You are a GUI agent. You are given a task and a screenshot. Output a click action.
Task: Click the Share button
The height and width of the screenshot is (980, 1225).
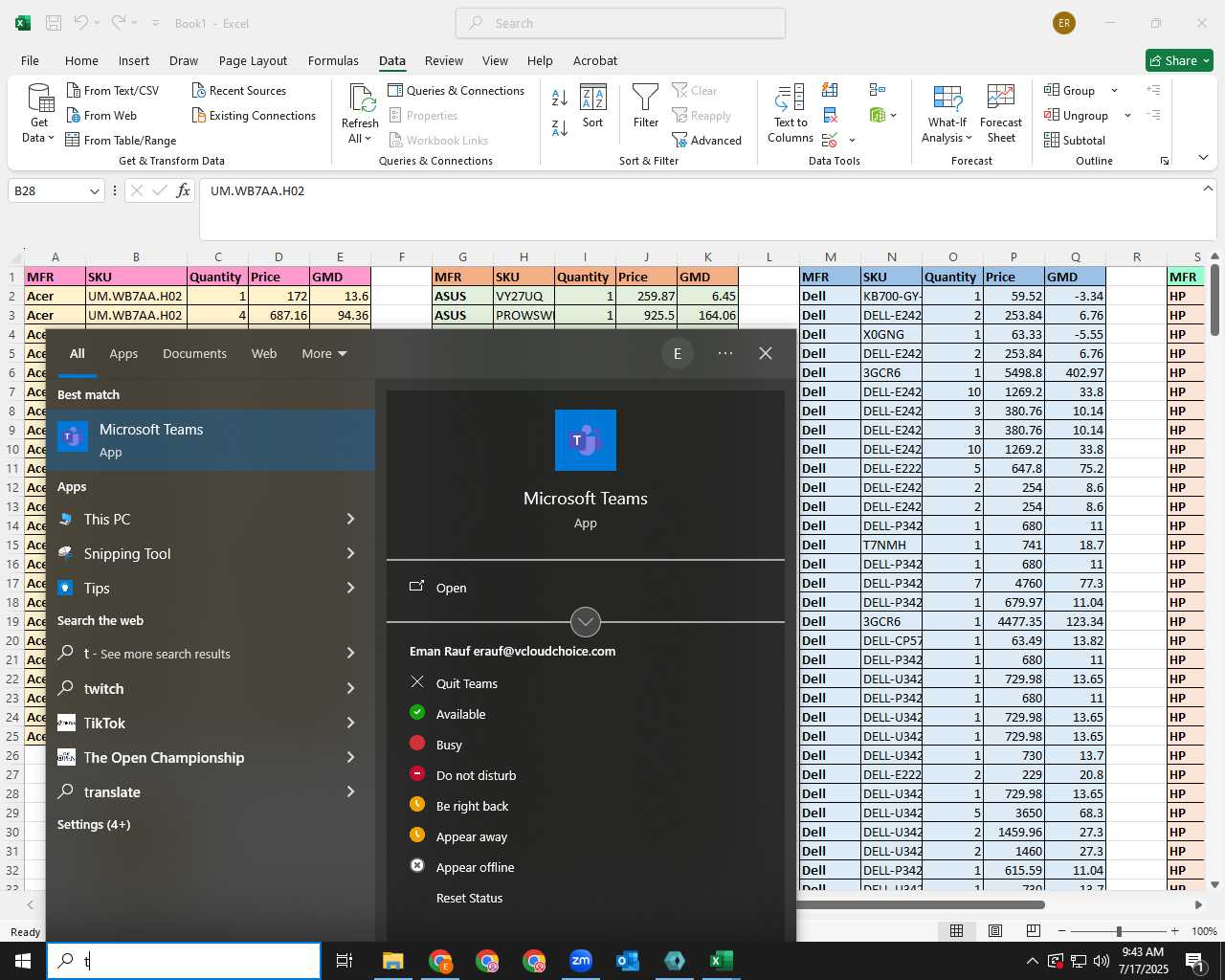(x=1180, y=60)
